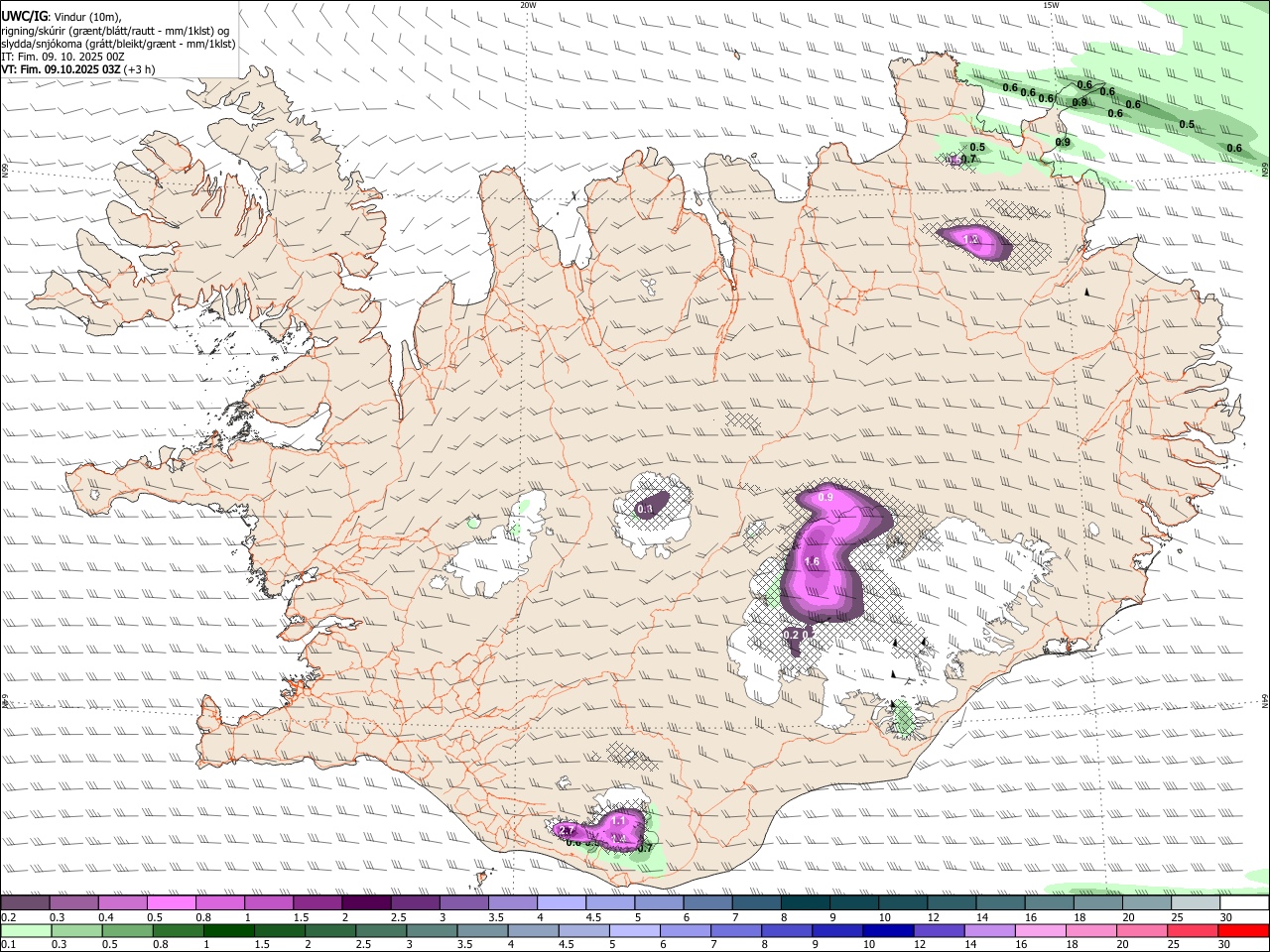
Task: Click the '1.1' value in the southern purple area
Action: click(618, 821)
